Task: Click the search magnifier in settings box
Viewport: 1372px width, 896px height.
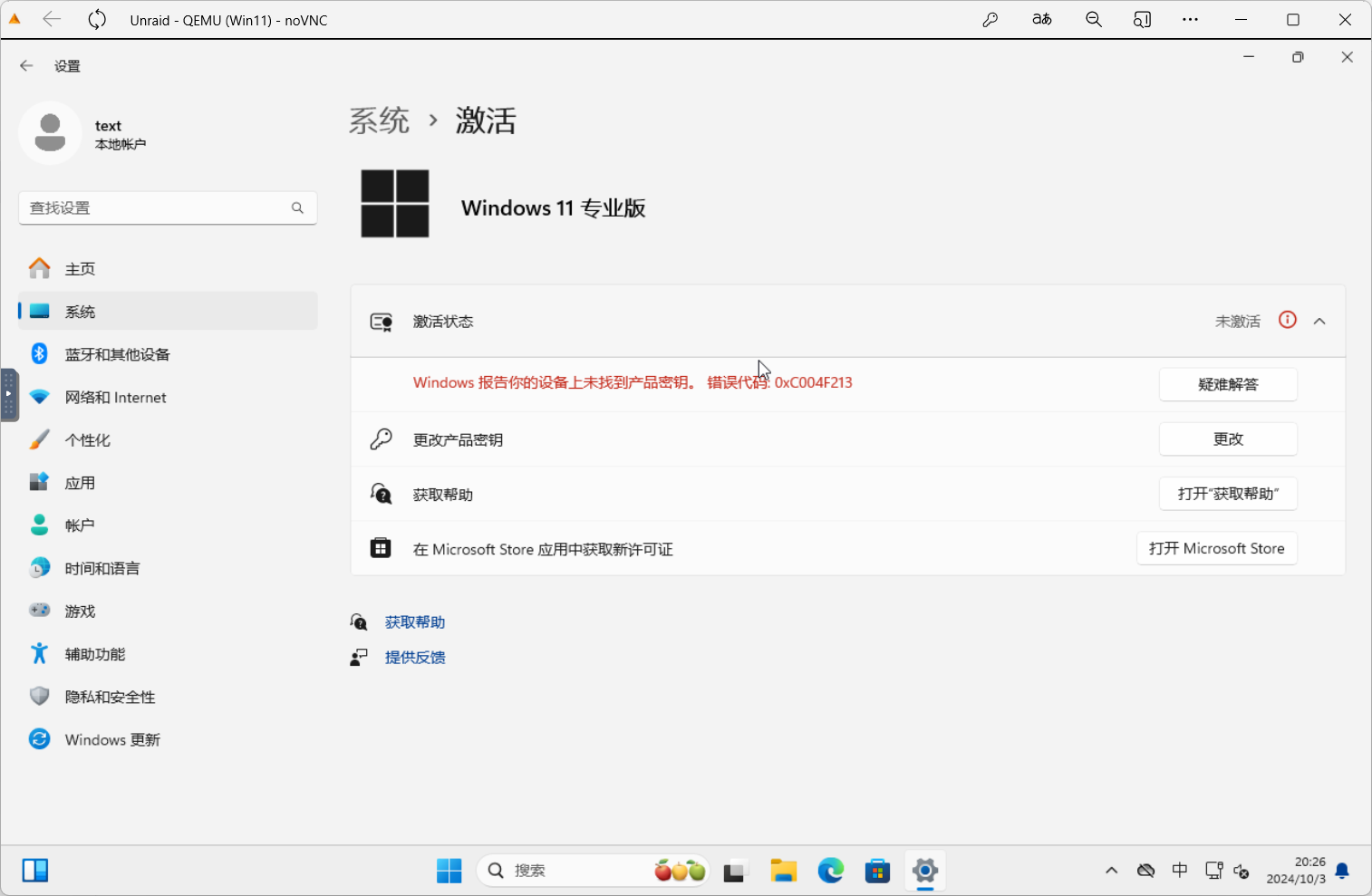Action: coord(297,208)
